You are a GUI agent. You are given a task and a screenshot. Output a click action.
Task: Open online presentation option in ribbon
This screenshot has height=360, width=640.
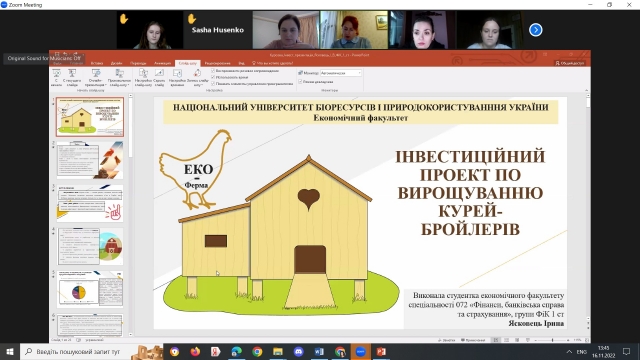96,77
